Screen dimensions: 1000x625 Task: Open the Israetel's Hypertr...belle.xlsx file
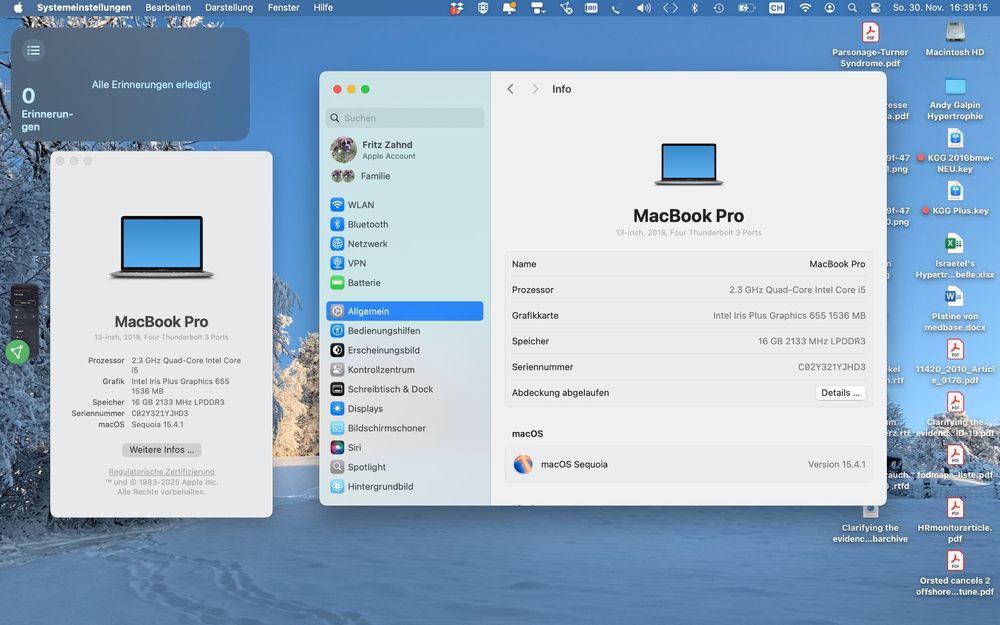point(955,256)
